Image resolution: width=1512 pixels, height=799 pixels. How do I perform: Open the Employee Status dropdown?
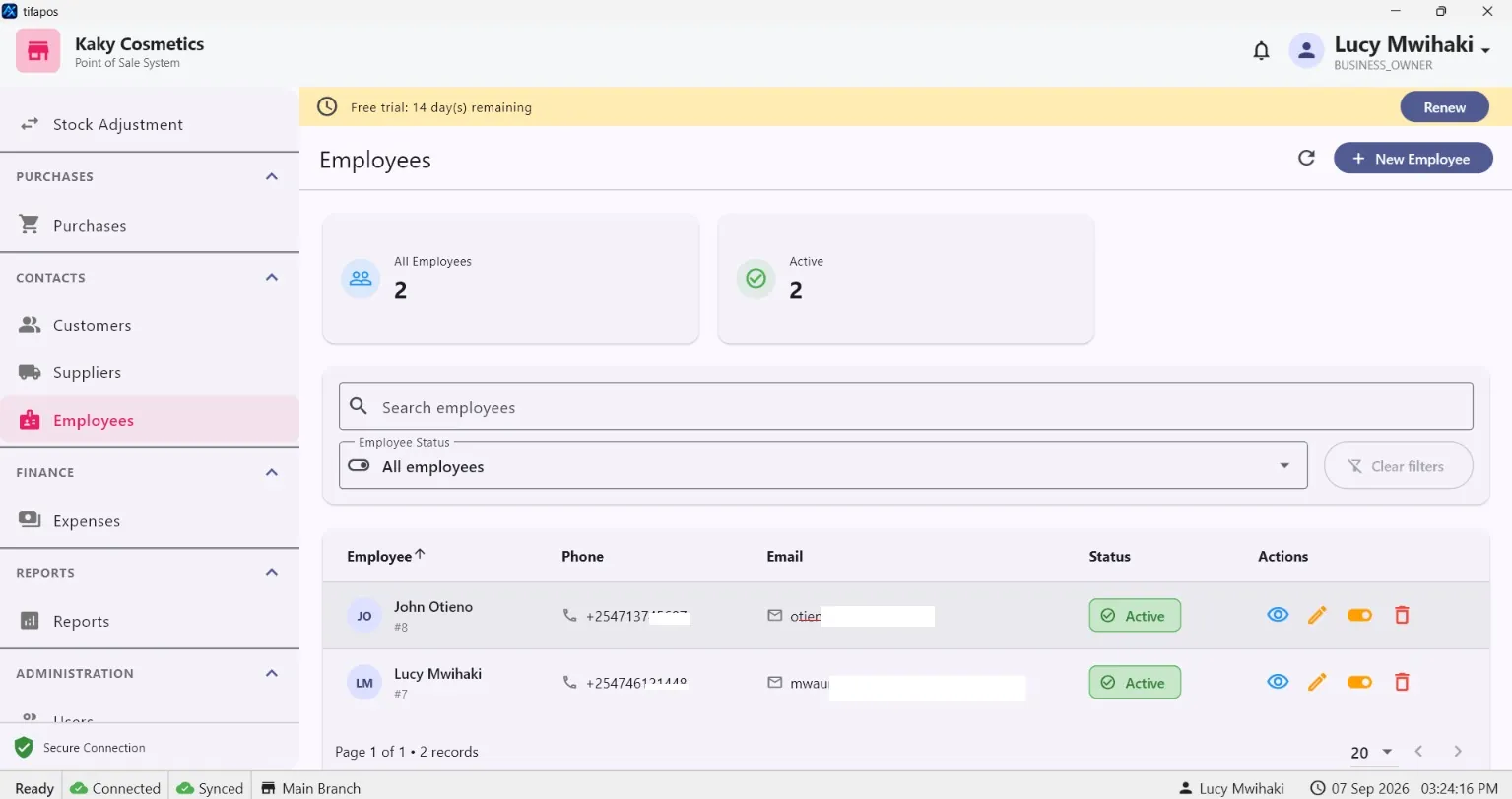(x=823, y=466)
